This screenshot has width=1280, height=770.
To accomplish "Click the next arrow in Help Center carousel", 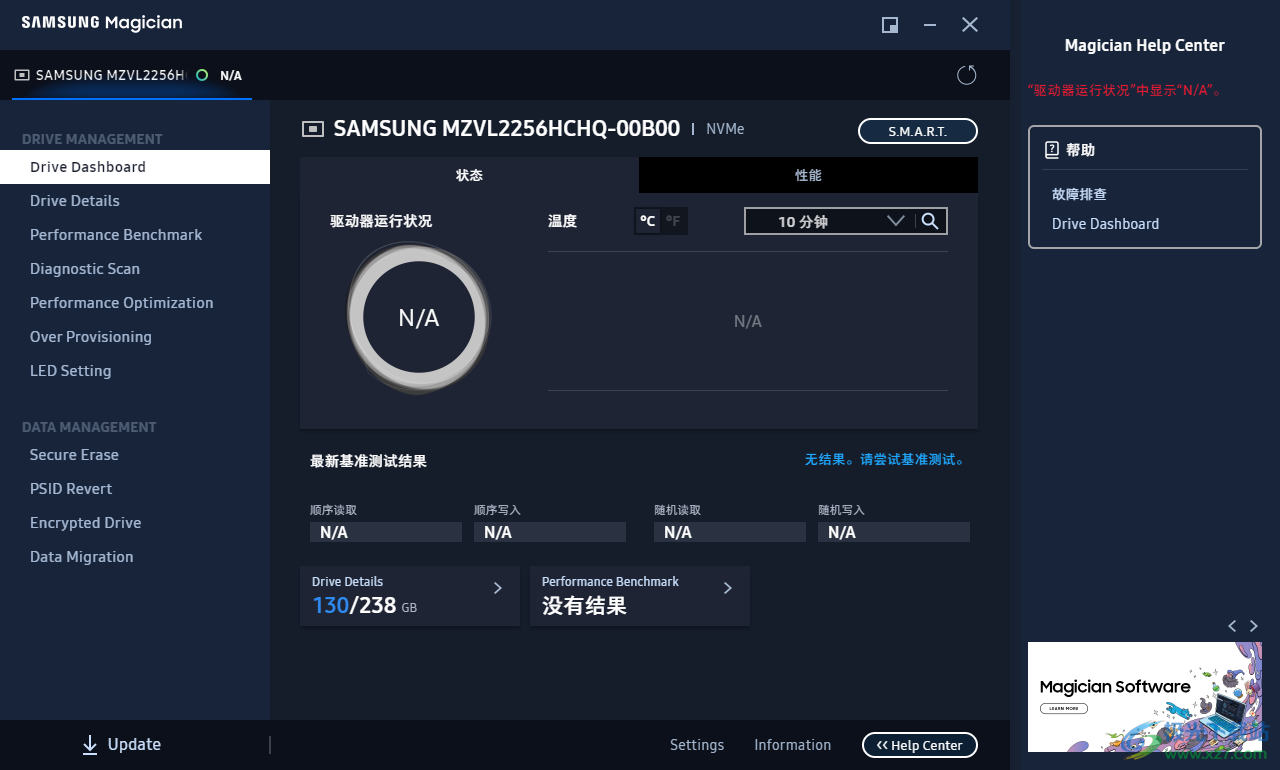I will [x=1253, y=625].
